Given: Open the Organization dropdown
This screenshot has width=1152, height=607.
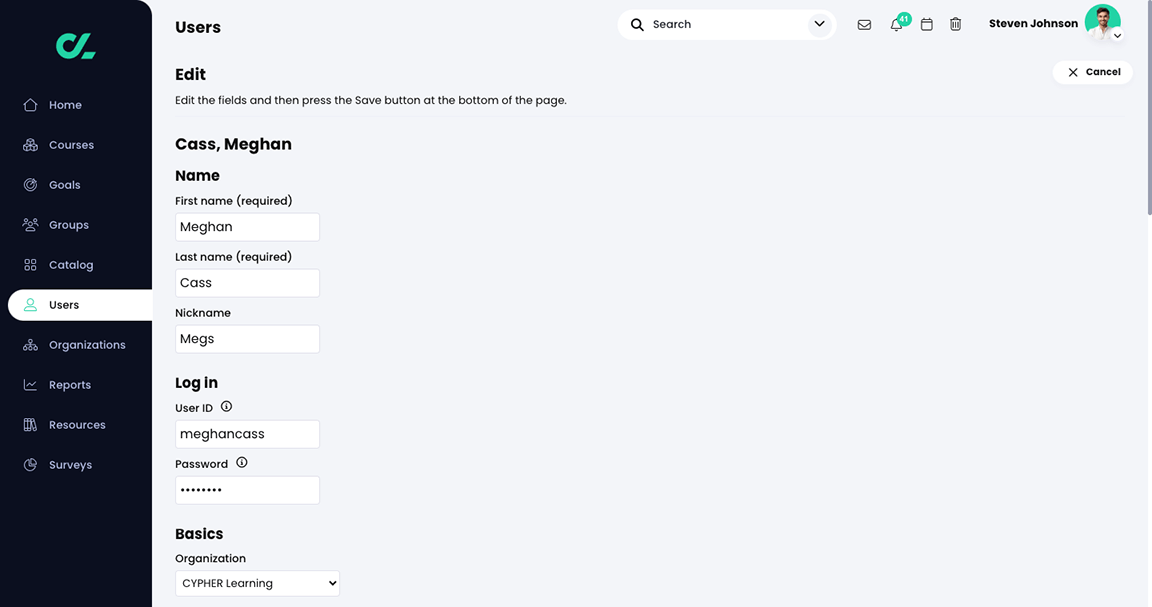Looking at the screenshot, I should click(257, 583).
